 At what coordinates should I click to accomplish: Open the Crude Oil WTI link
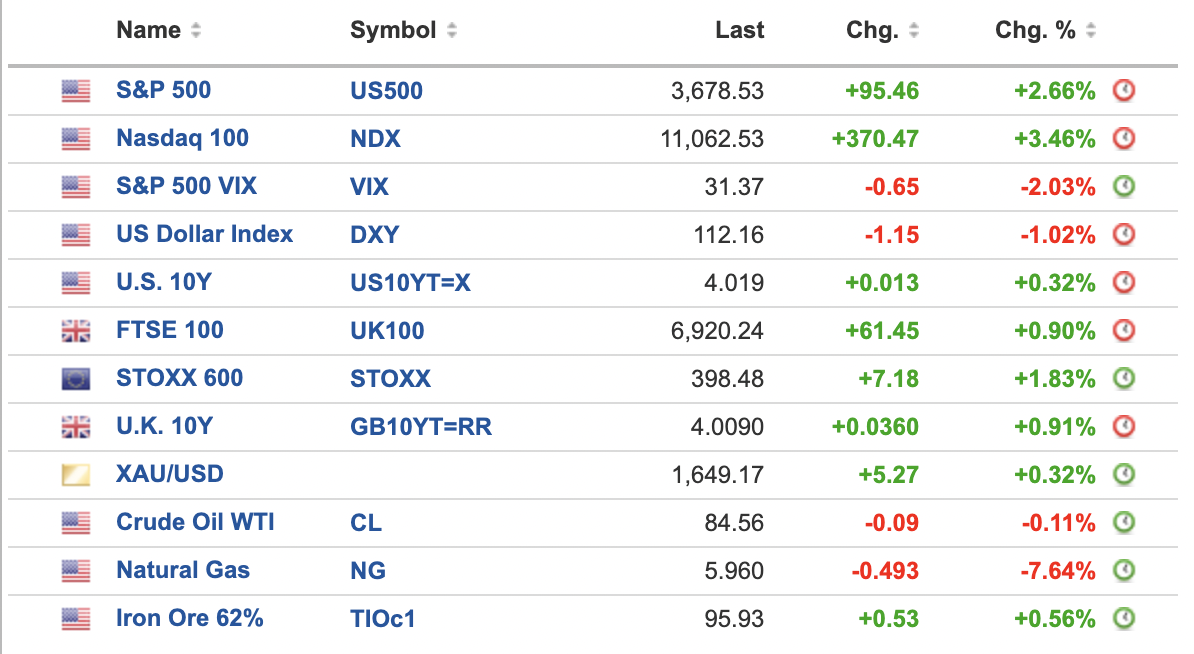point(195,522)
